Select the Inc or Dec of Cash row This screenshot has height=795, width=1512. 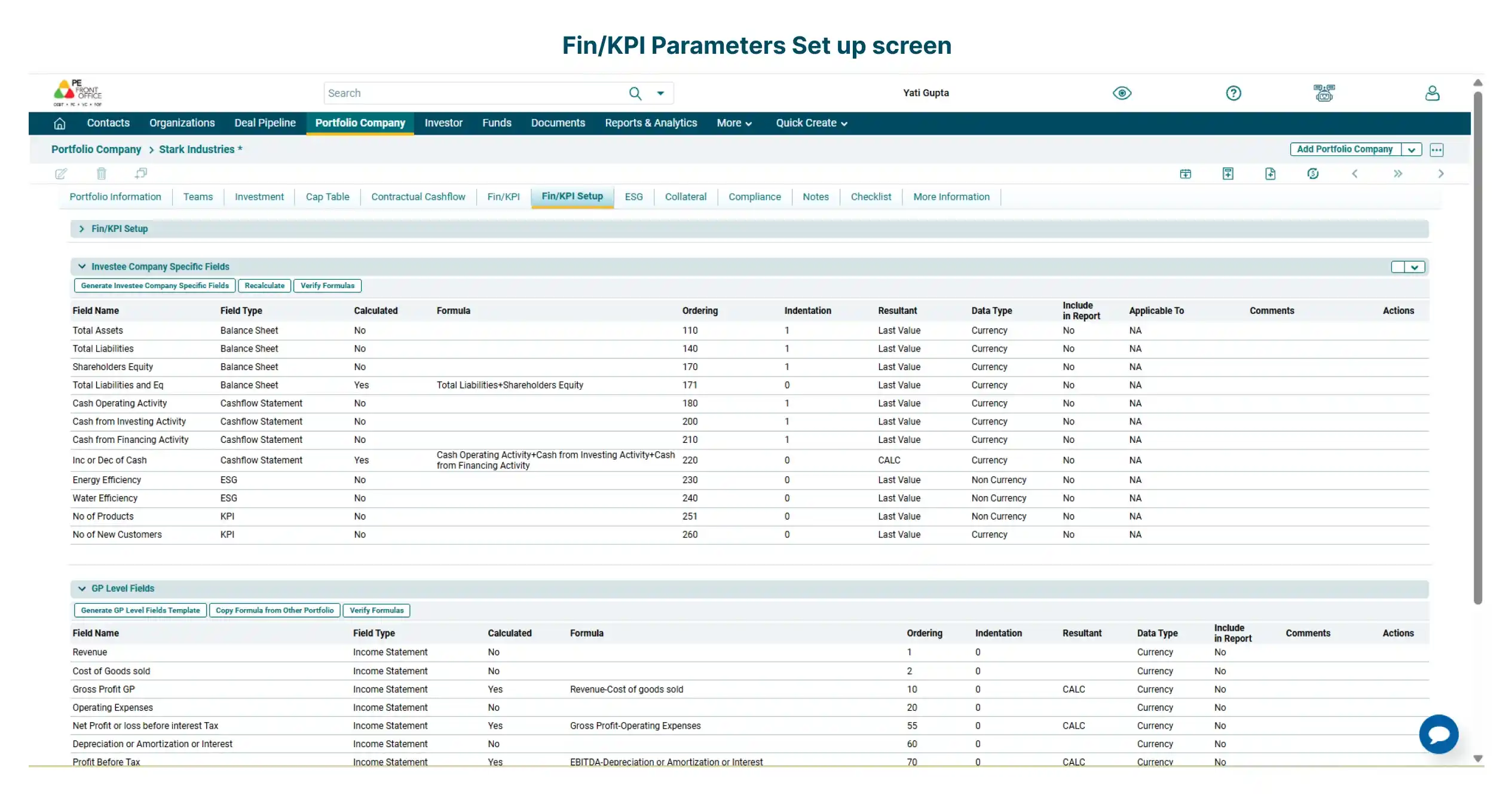tap(750, 460)
